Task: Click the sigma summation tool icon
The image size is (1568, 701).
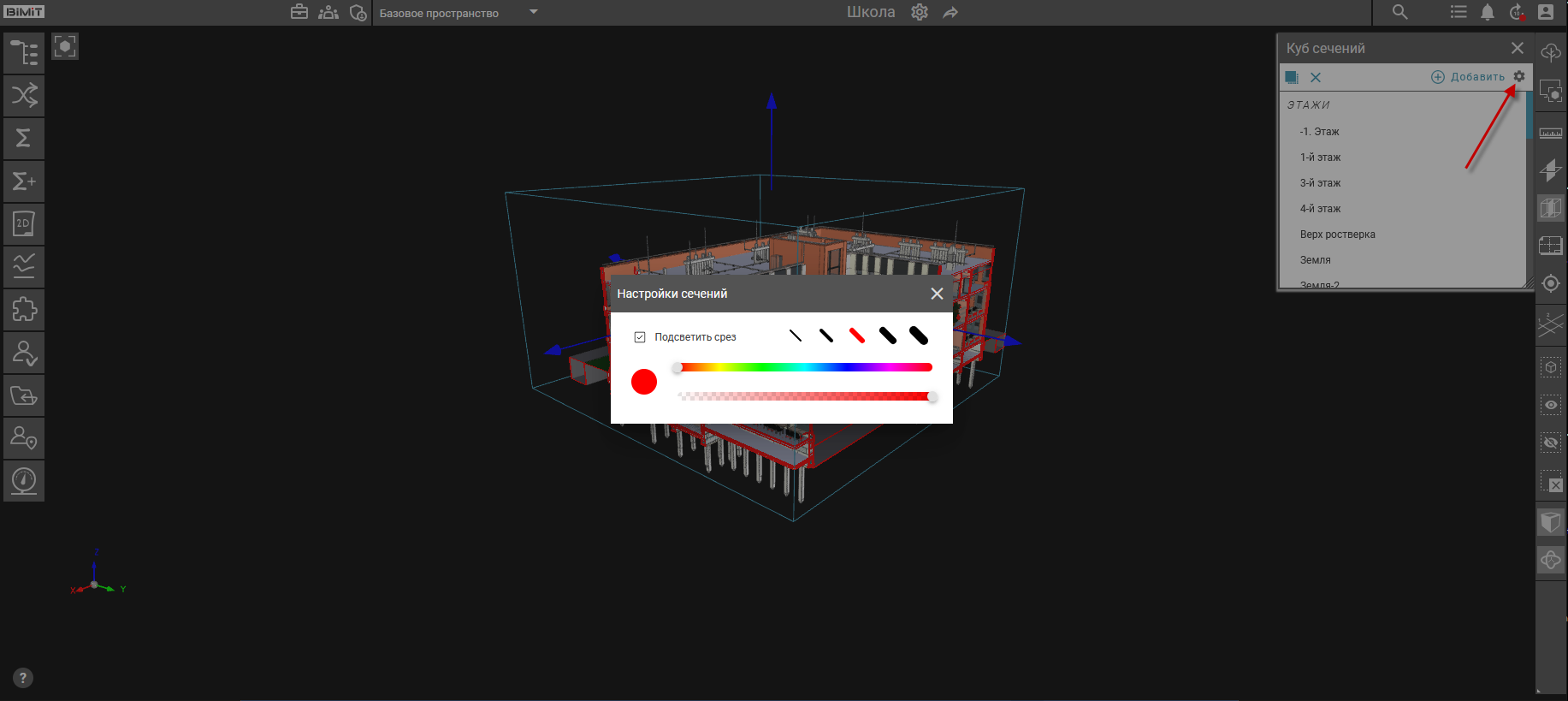Action: pyautogui.click(x=24, y=138)
